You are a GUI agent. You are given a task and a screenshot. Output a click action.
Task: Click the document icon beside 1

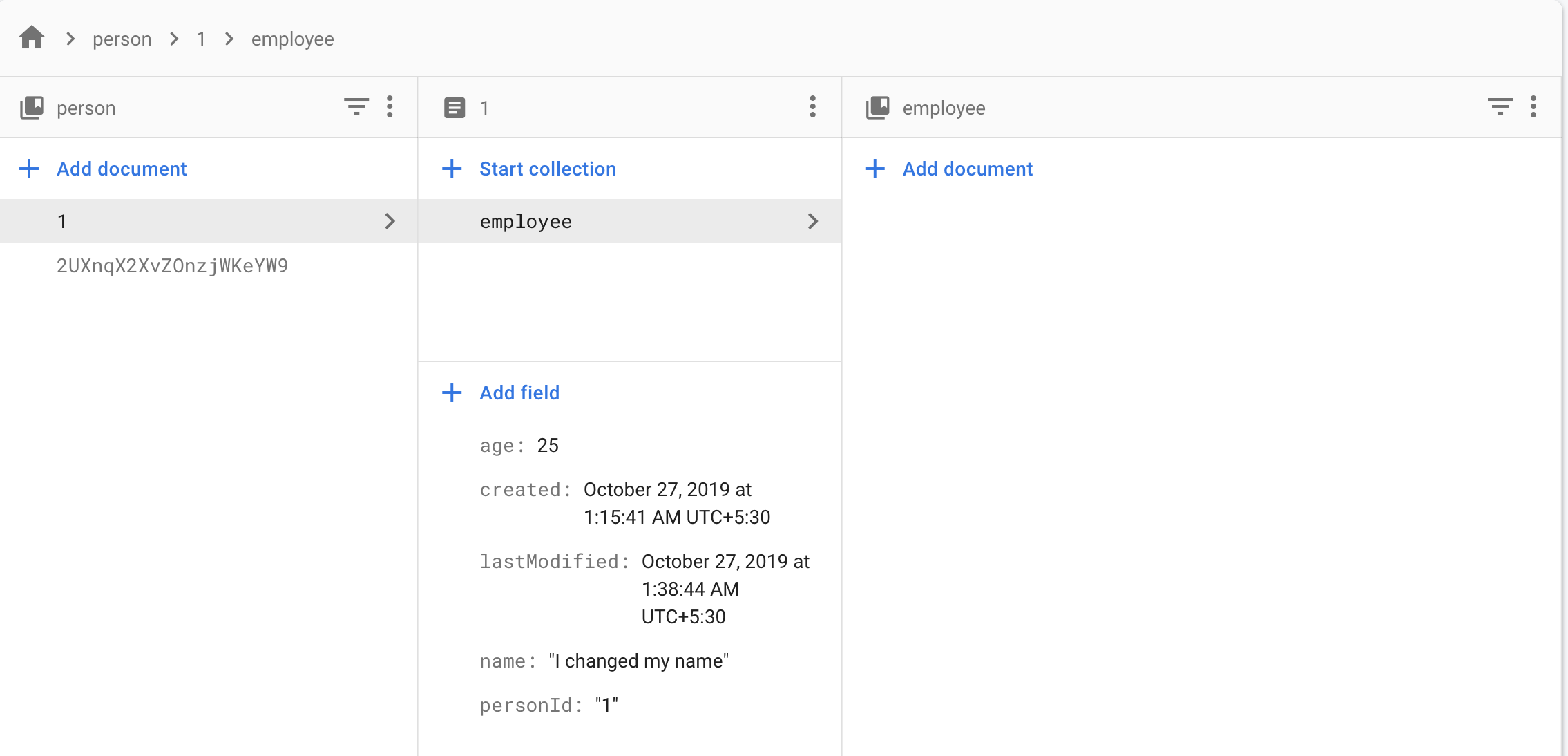[x=454, y=108]
